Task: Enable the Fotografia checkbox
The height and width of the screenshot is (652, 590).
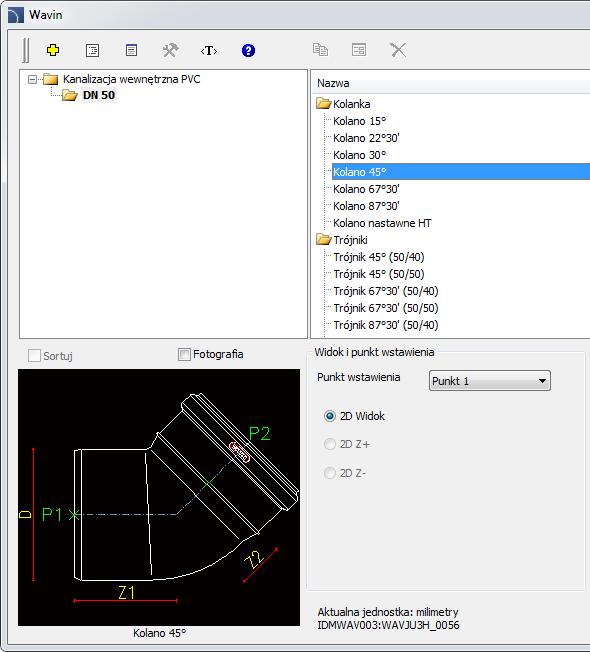Action: (184, 354)
